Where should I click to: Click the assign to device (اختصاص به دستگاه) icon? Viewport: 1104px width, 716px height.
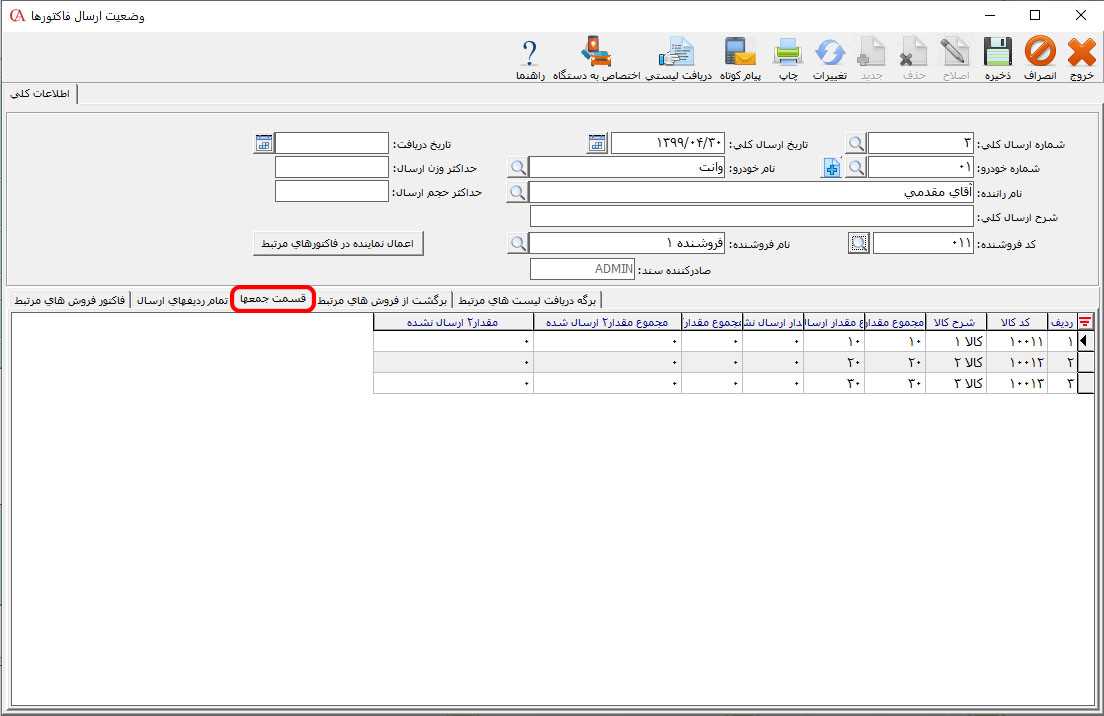[x=597, y=52]
